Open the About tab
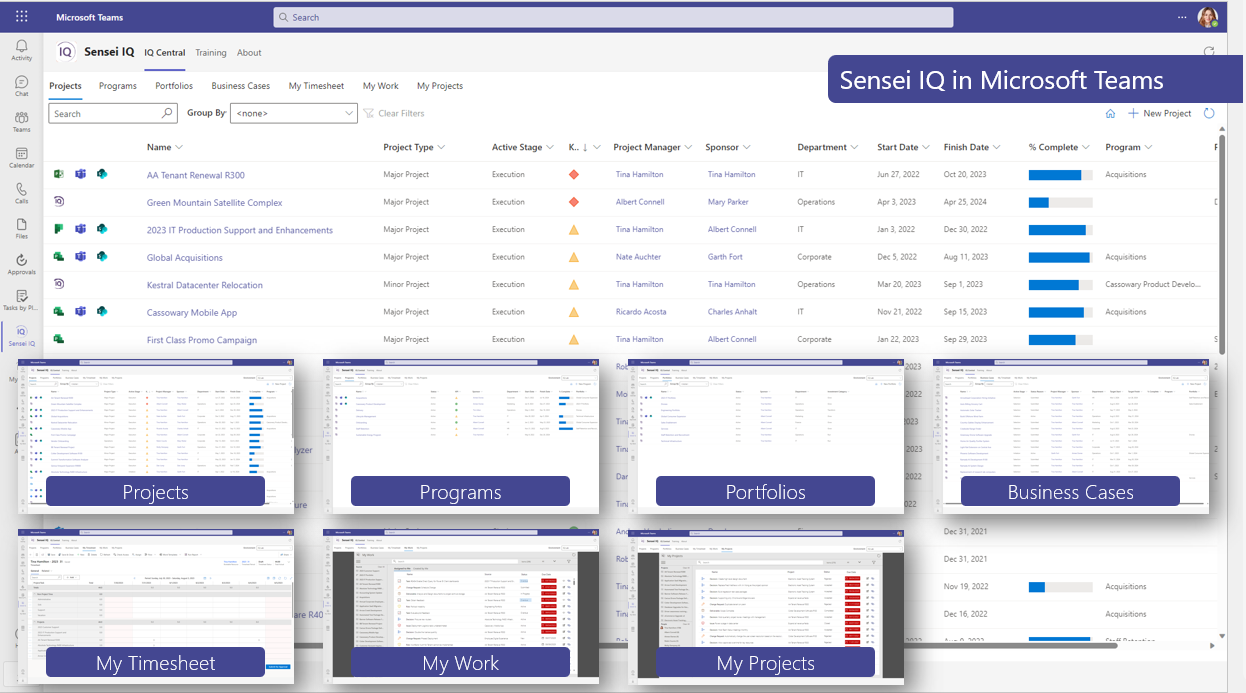 coord(249,53)
